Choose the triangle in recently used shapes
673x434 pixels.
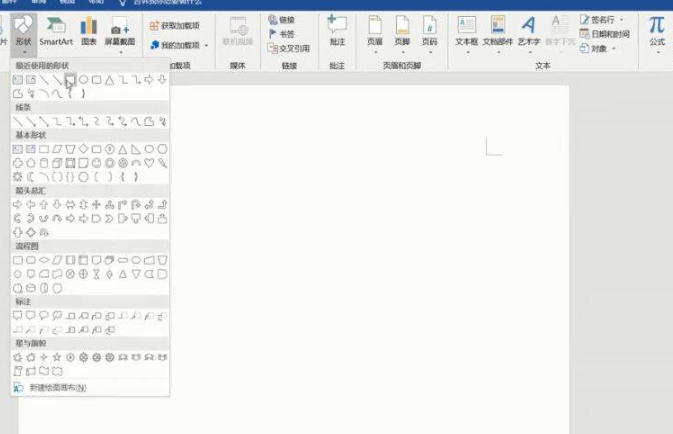pos(110,79)
